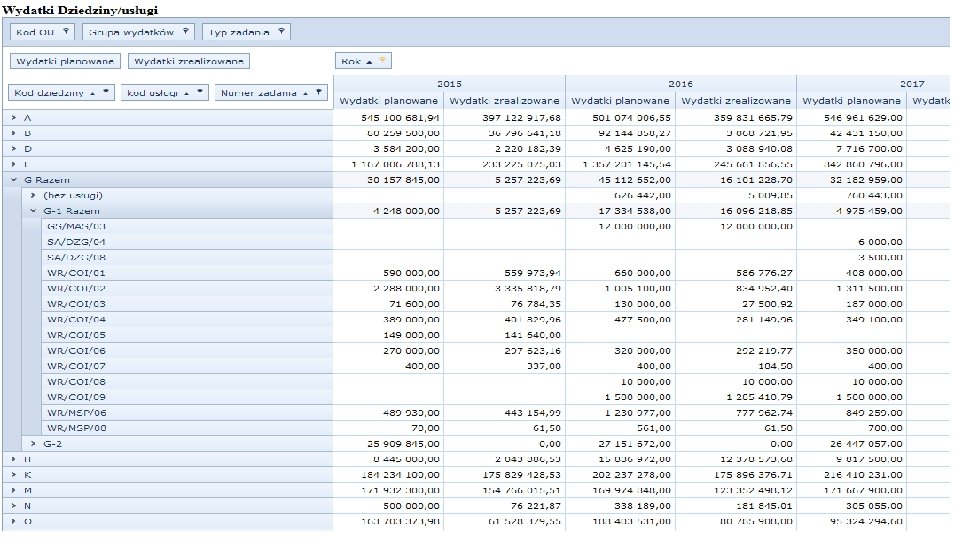
Task: Collapse the G Razem group
Action: (x=13, y=180)
